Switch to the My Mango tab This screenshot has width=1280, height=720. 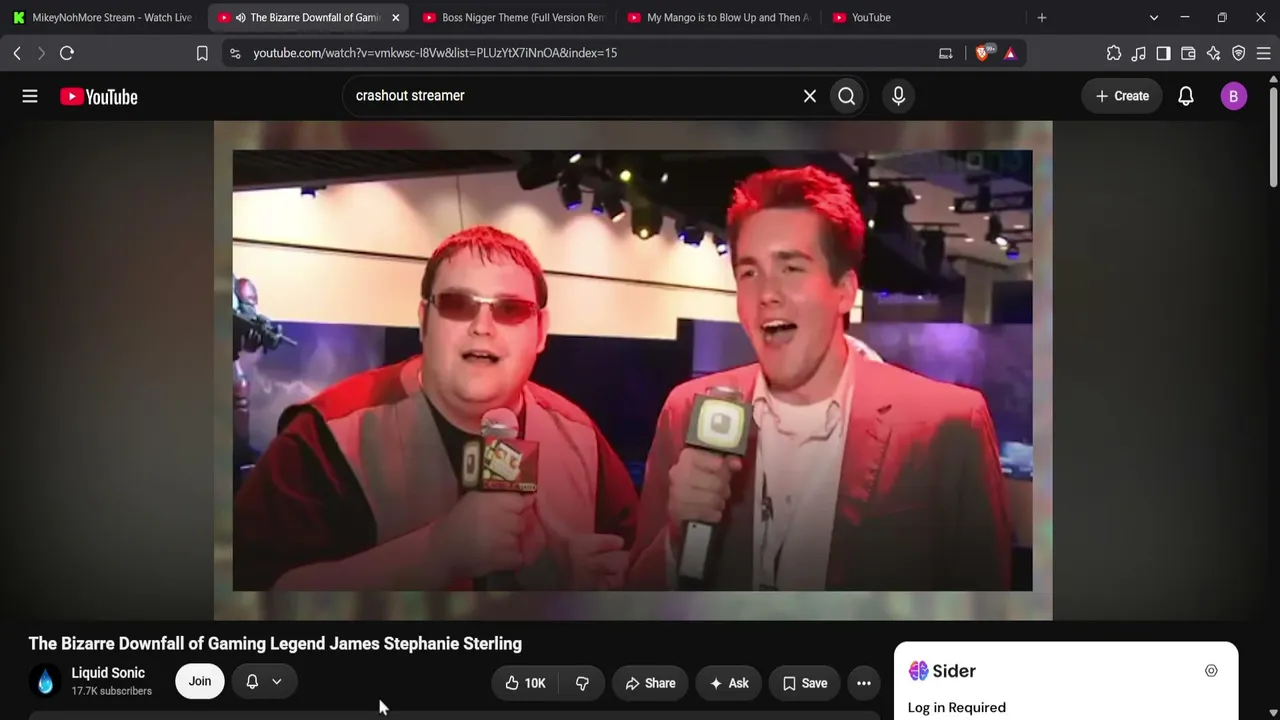[x=718, y=18]
